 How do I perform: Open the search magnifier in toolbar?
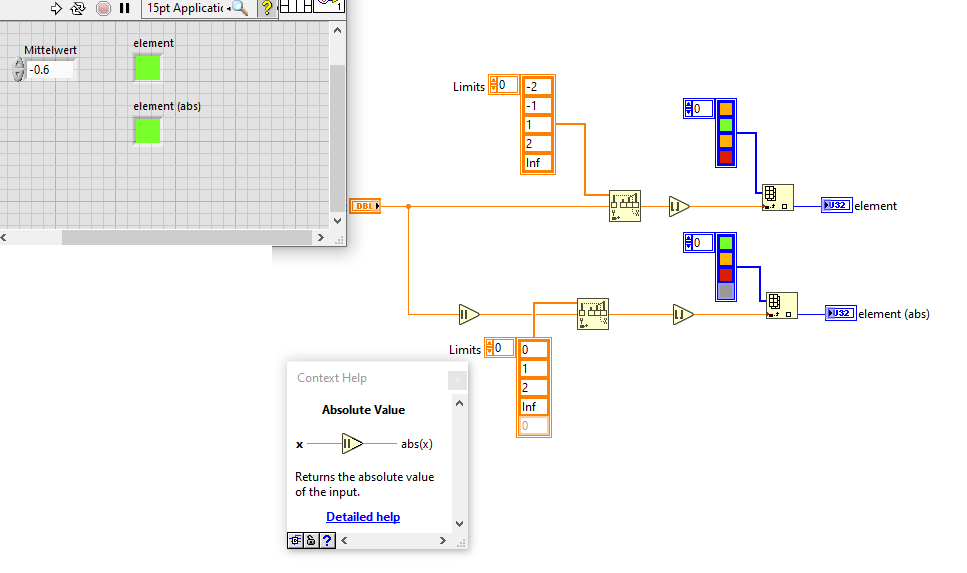(240, 8)
